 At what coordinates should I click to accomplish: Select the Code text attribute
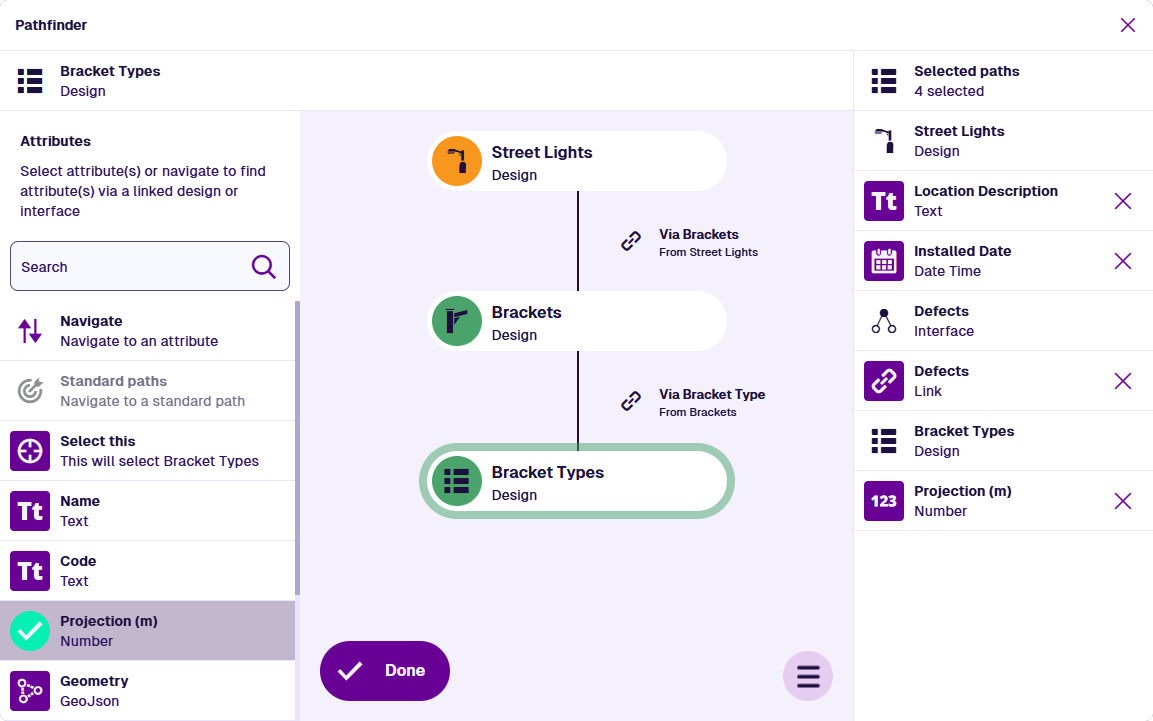tap(148, 571)
